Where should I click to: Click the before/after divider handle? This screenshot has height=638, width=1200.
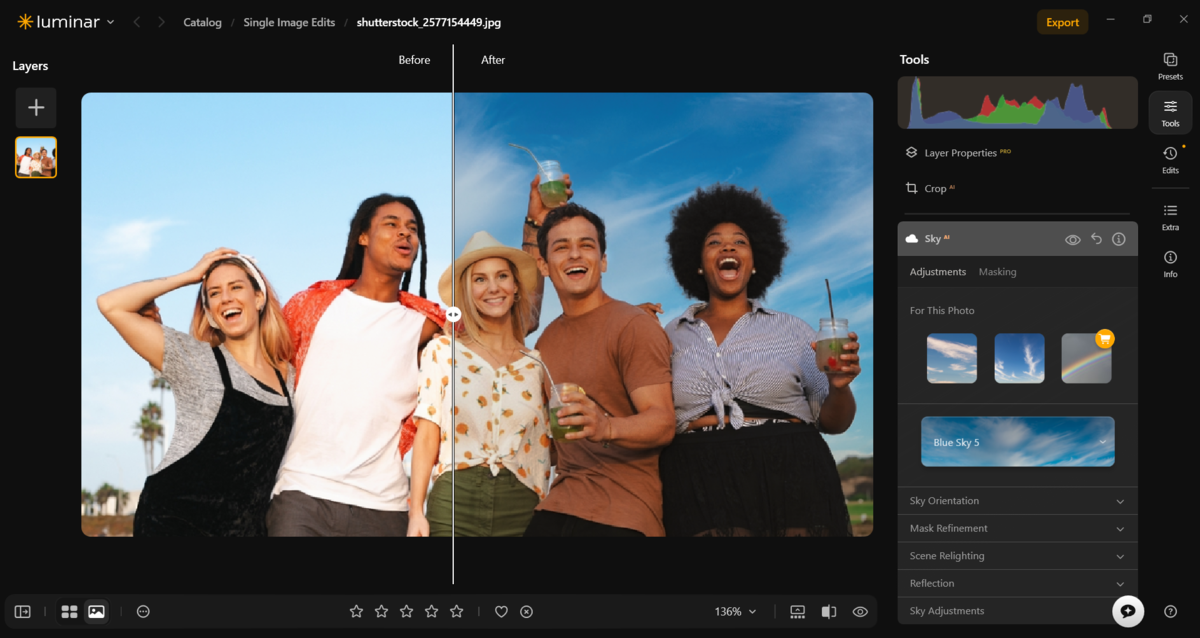point(453,314)
